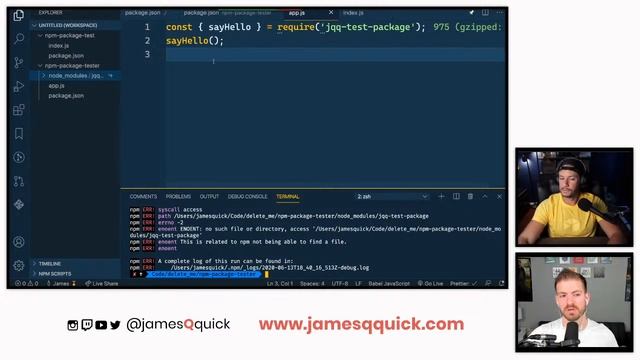
Task: Open the editor More Actions ellipsis
Action: point(500,13)
